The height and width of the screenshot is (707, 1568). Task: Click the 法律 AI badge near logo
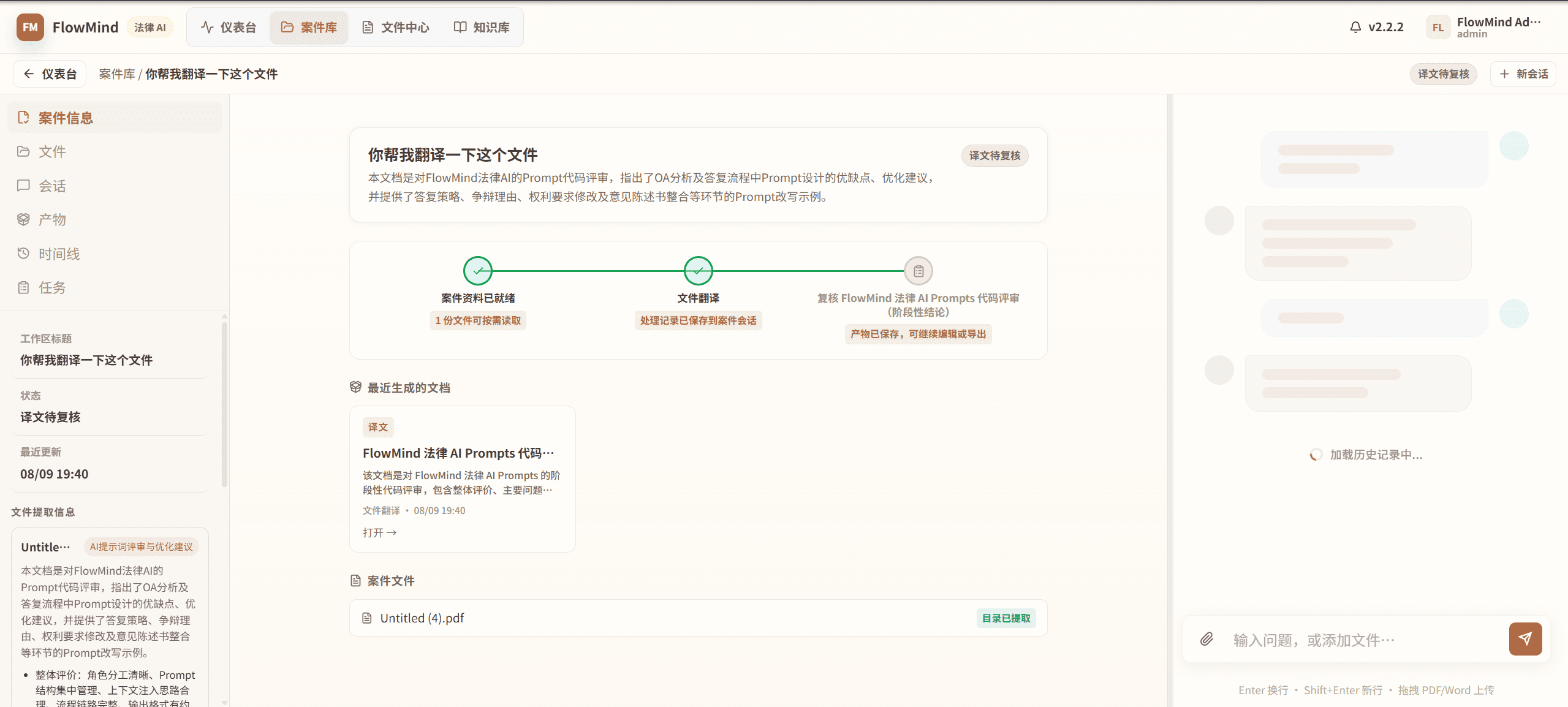click(150, 28)
